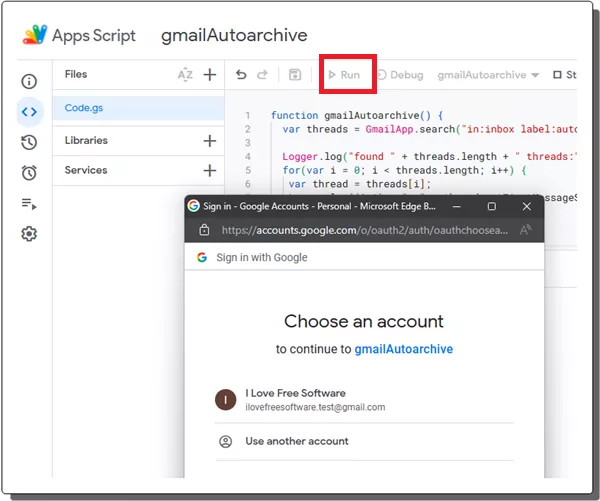Click the Debug button
Image resolution: width=600 pixels, height=501 pixels.
pyautogui.click(x=399, y=75)
